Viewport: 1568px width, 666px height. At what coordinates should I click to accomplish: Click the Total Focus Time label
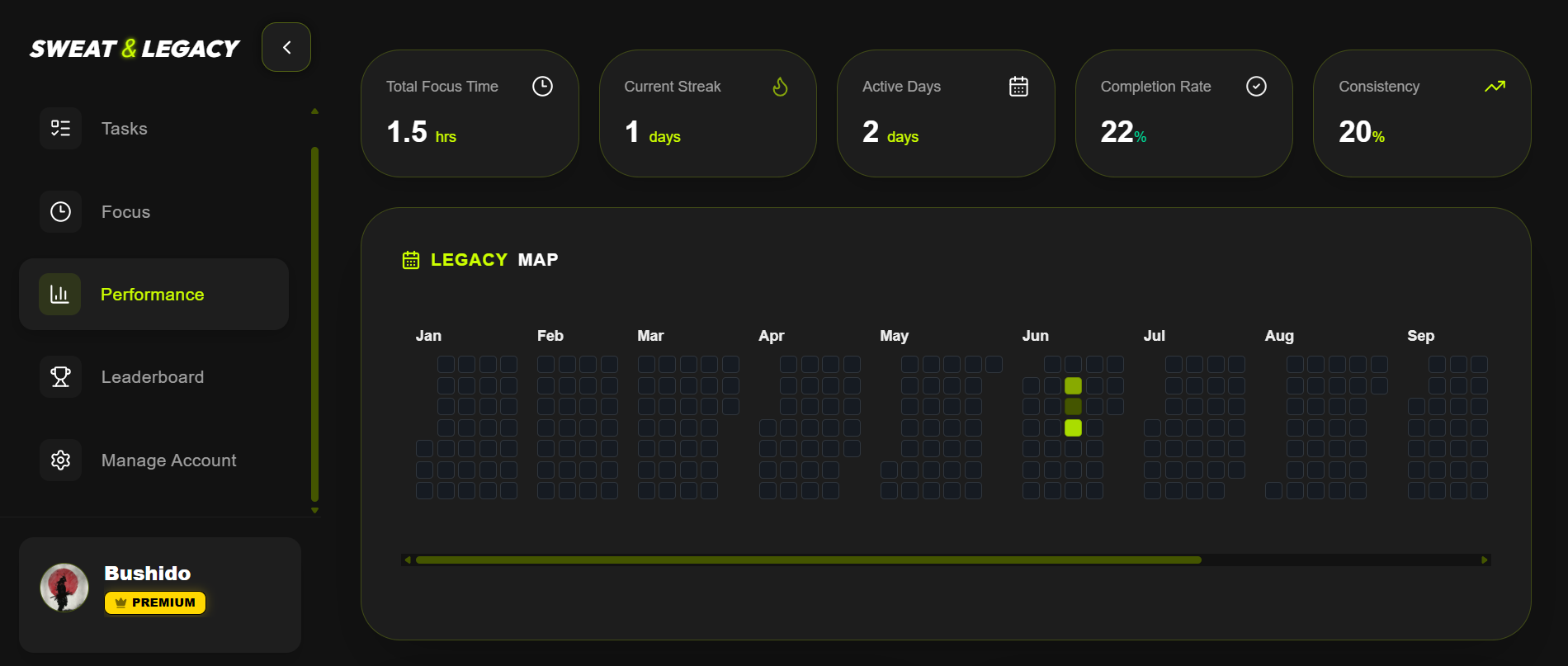[x=442, y=87]
